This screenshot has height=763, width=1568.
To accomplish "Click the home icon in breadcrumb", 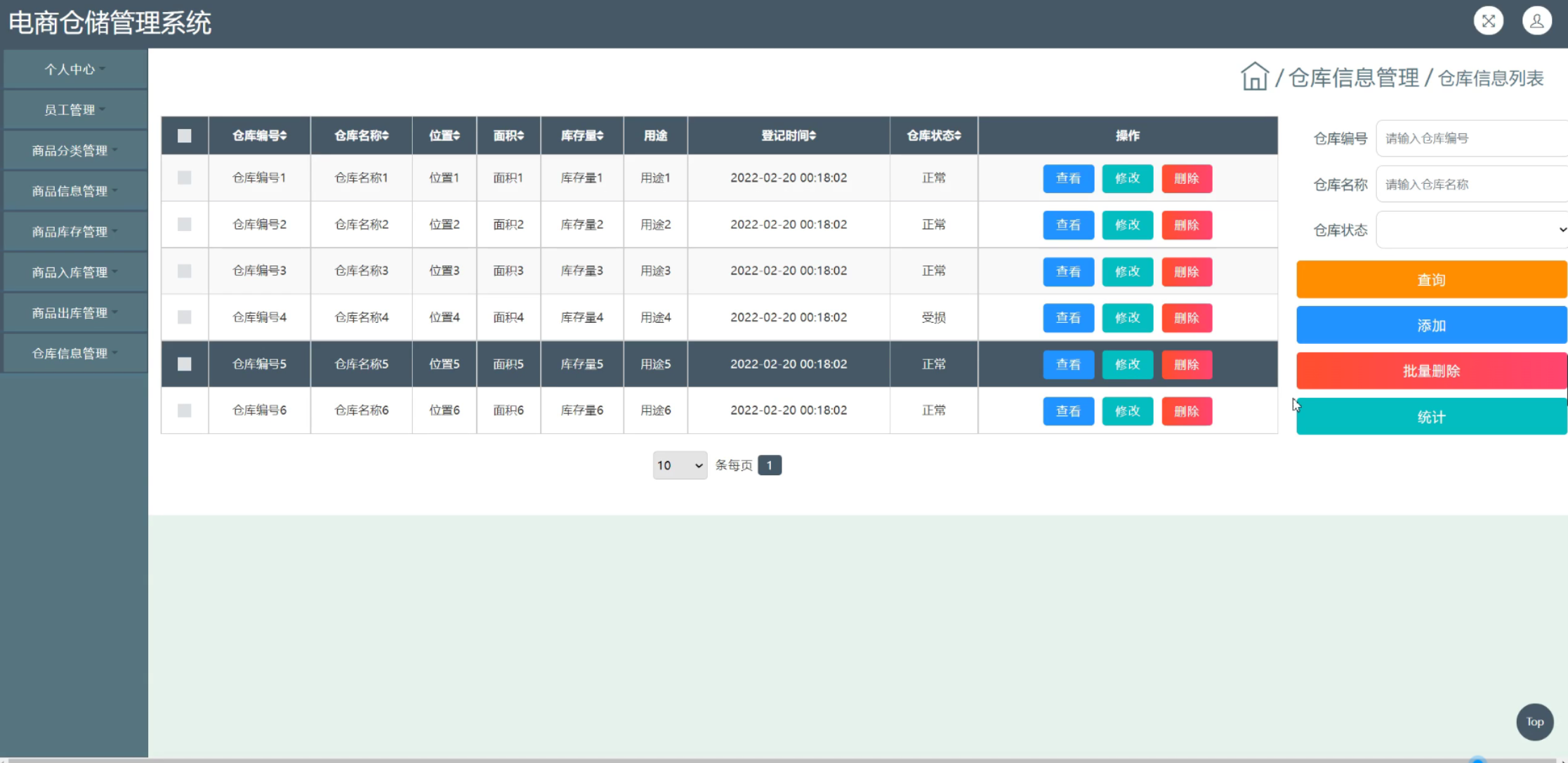I will pos(1254,77).
